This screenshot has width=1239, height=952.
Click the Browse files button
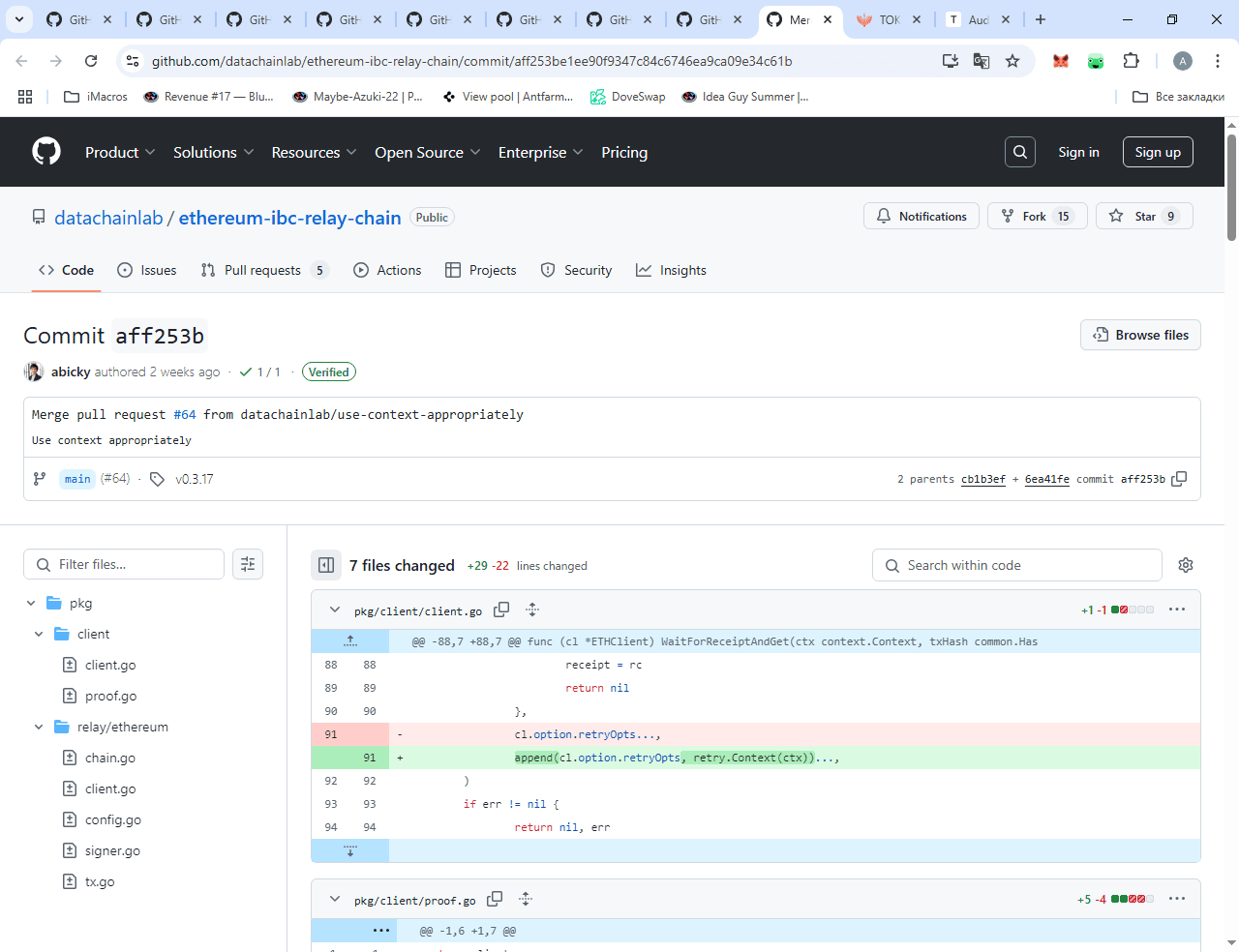pos(1140,335)
